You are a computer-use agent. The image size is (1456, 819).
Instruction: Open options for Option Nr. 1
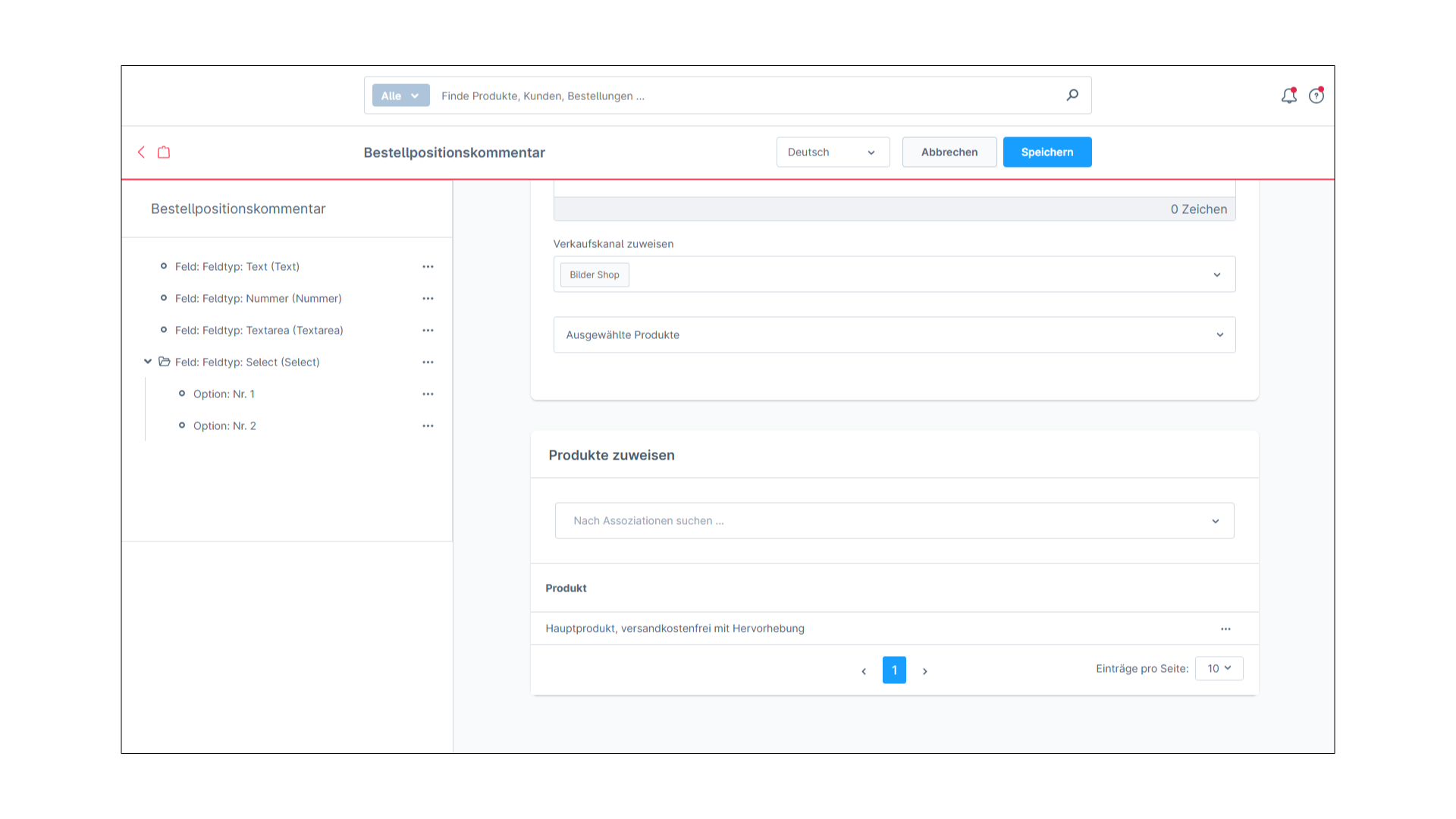coord(428,394)
